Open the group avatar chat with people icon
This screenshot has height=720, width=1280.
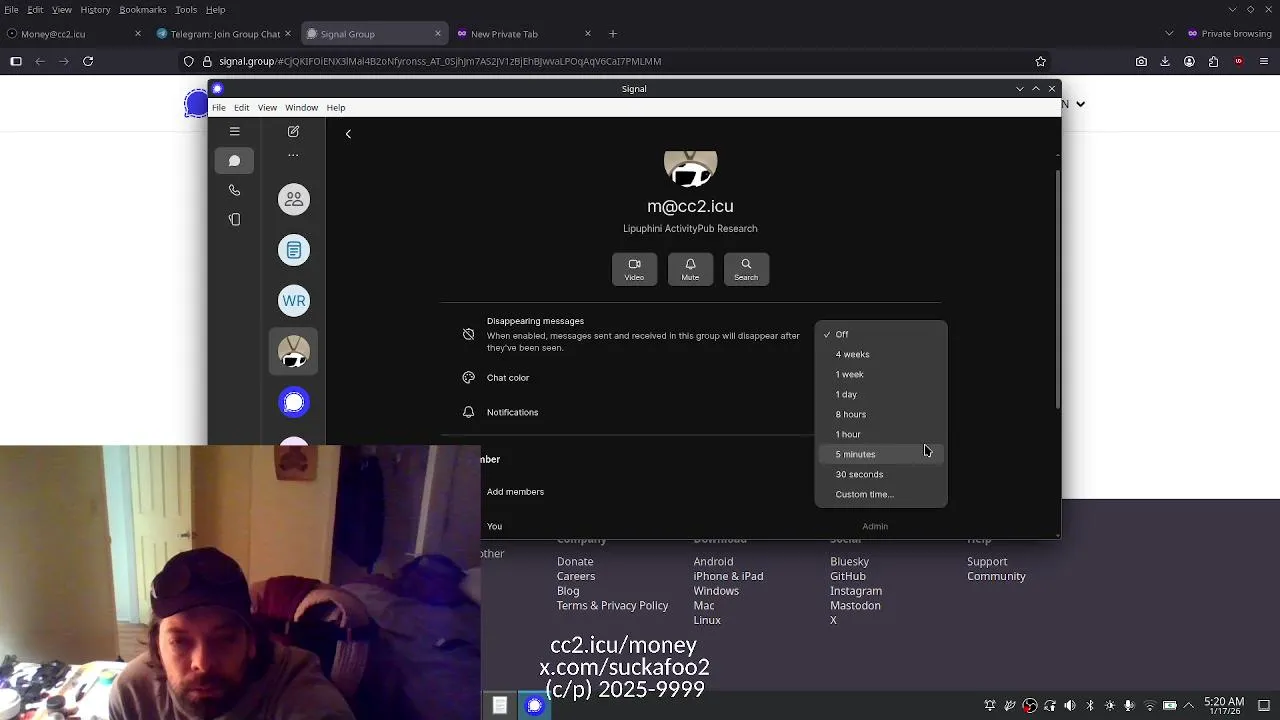click(x=294, y=200)
